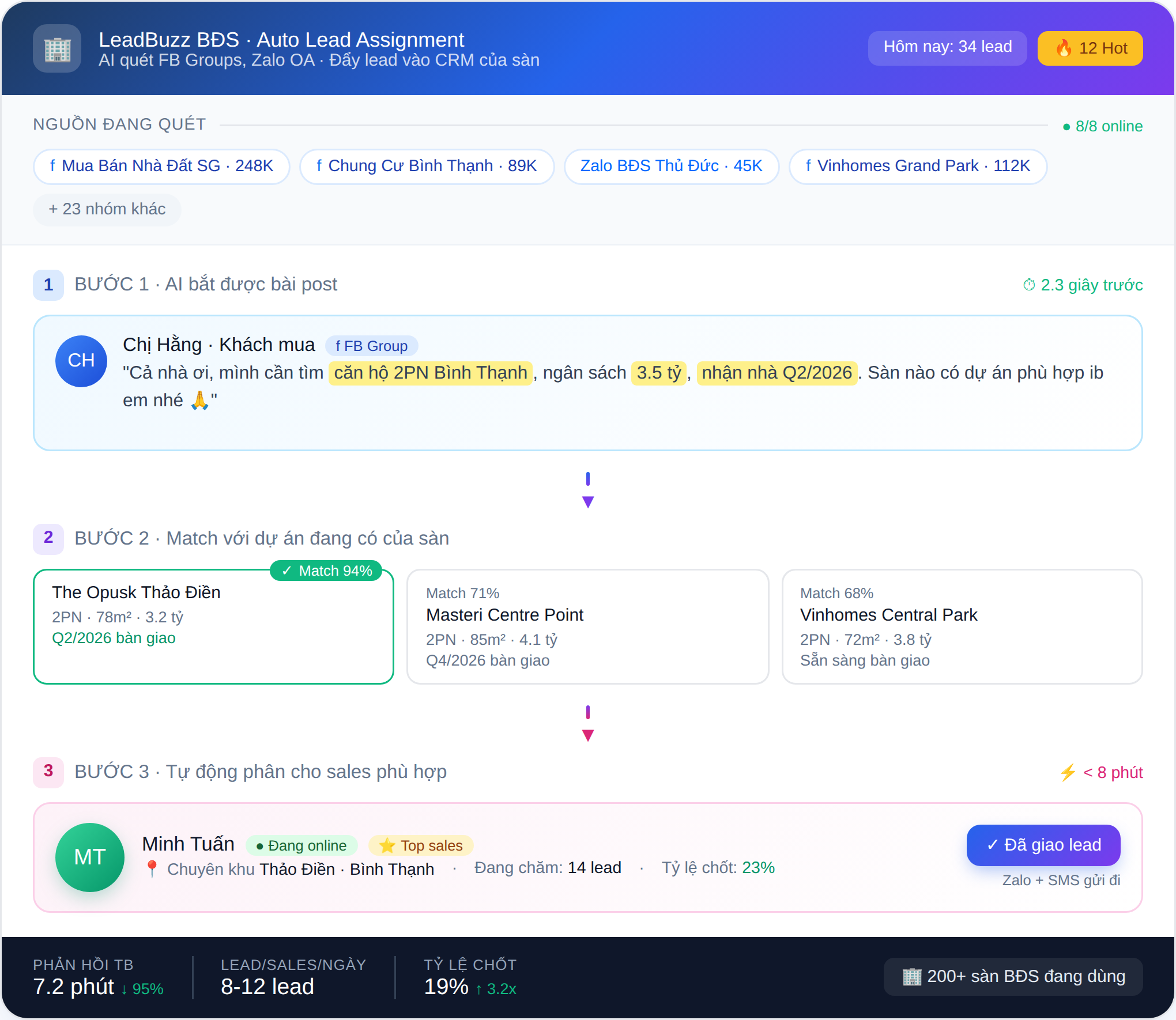Click the flame icon in 12 Hot
This screenshot has width=1176, height=1020.
tap(1064, 48)
